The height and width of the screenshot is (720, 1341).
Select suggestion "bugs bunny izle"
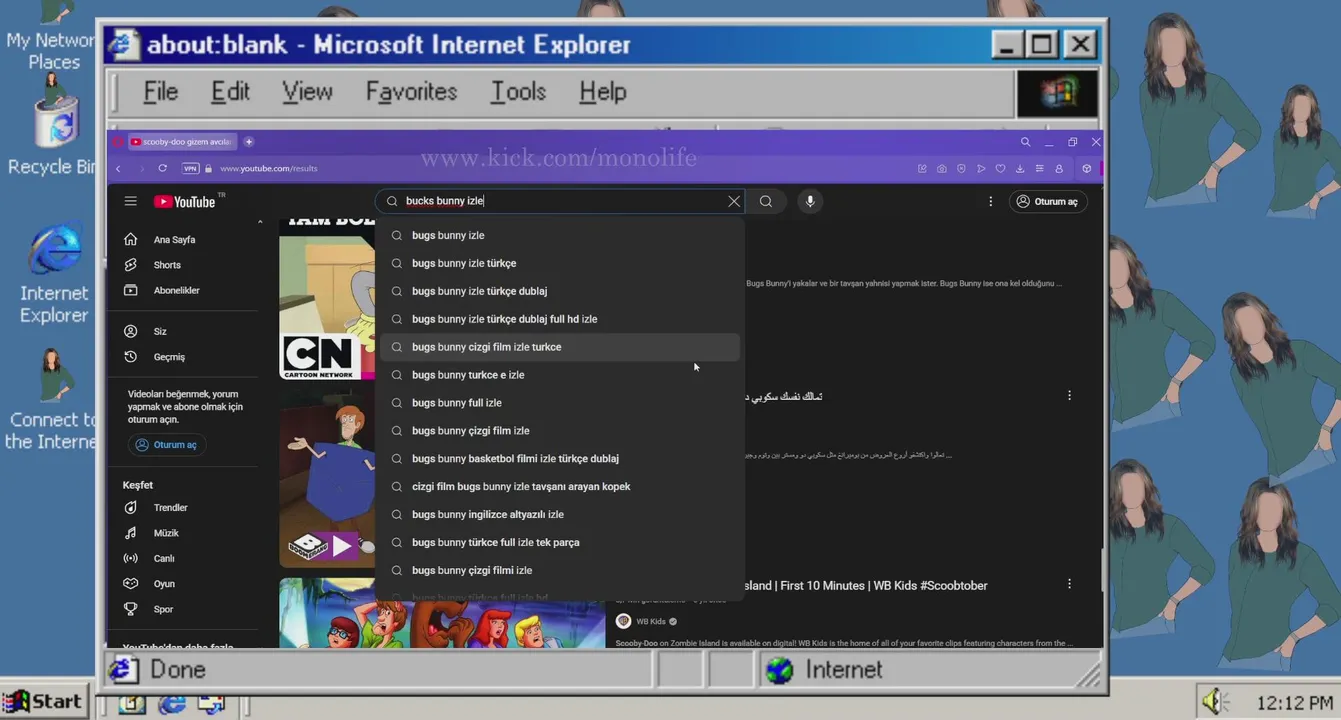point(560,235)
